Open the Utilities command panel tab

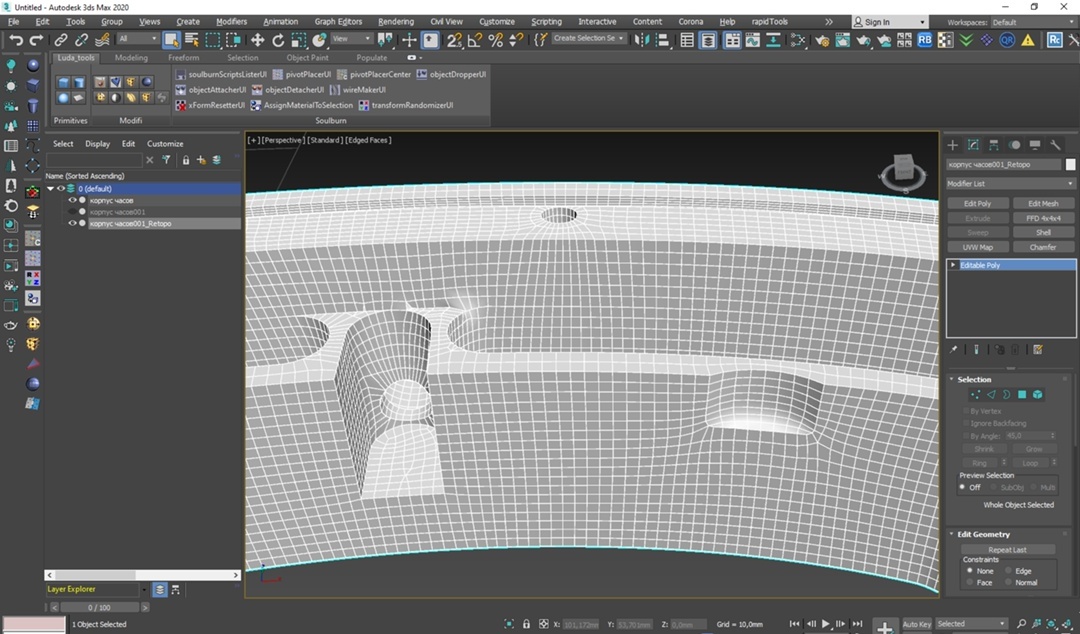click(1055, 145)
